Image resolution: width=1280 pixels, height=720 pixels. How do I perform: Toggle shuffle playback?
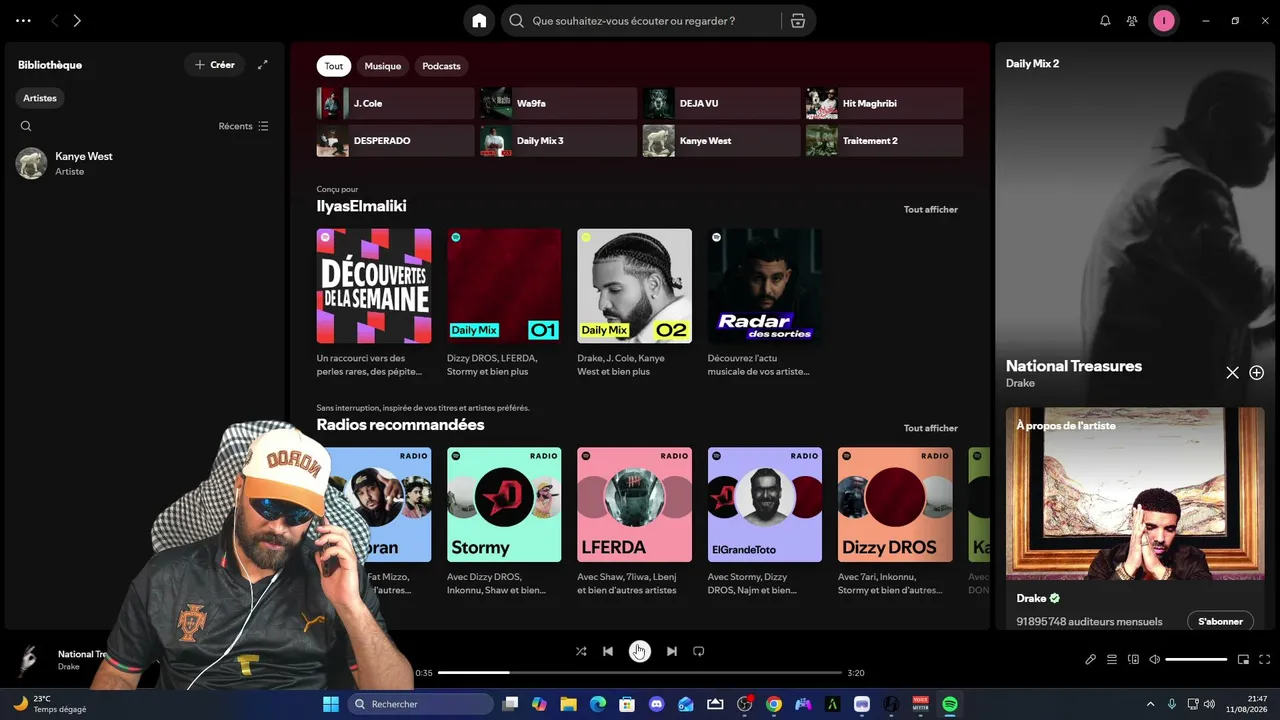[581, 651]
